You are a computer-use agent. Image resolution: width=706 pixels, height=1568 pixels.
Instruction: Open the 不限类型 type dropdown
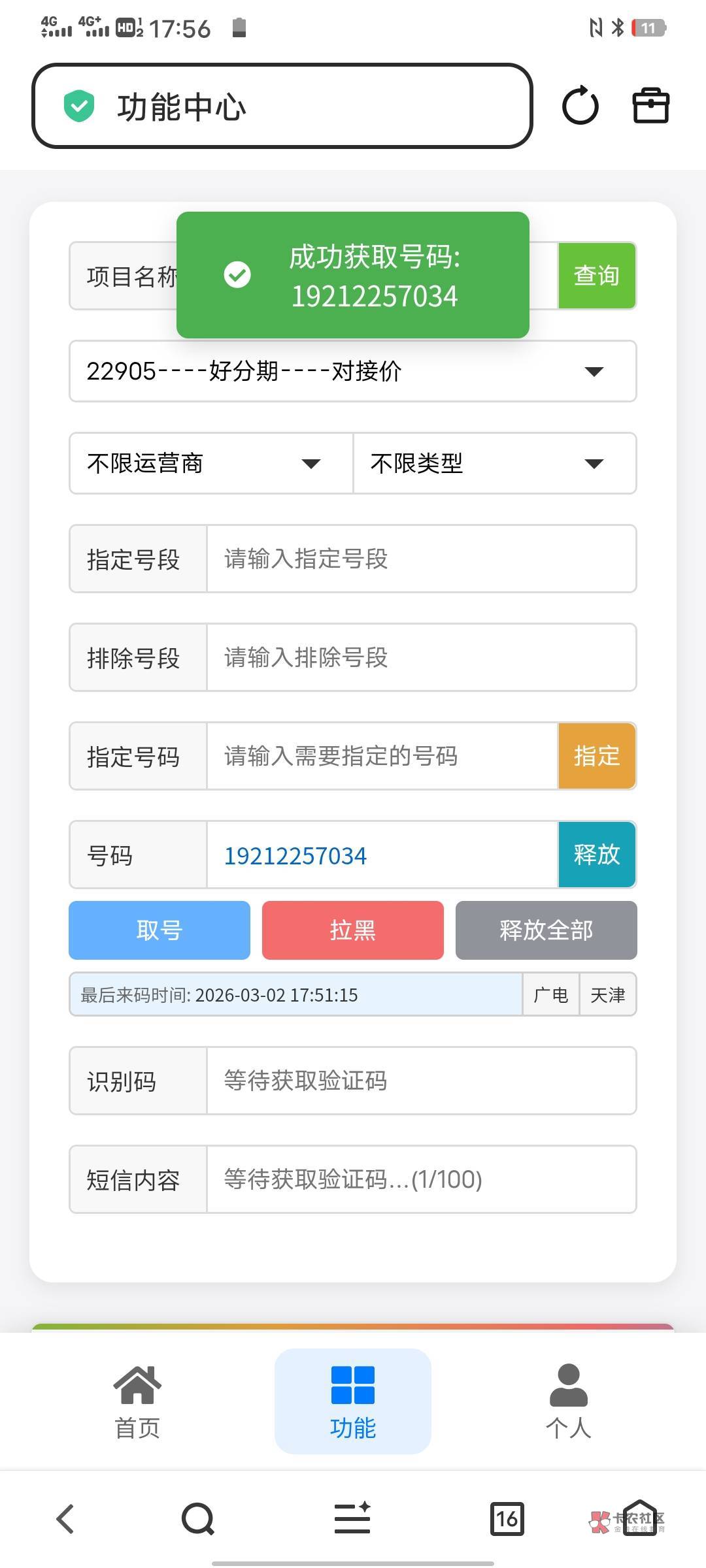[x=494, y=463]
